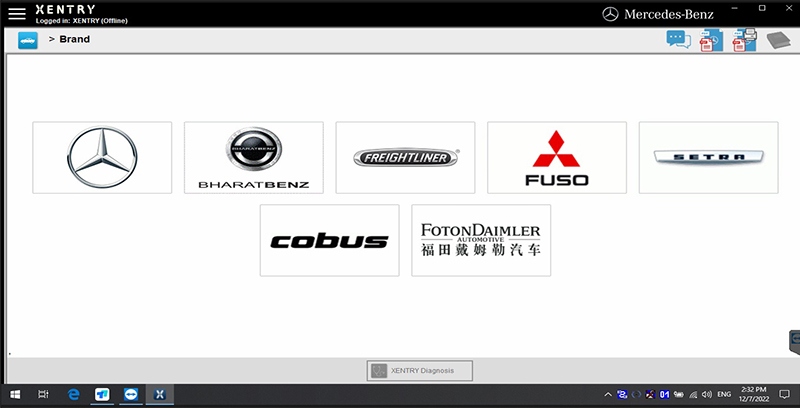The image size is (800, 408).
Task: Open the battery status tray icon
Action: [x=679, y=394]
